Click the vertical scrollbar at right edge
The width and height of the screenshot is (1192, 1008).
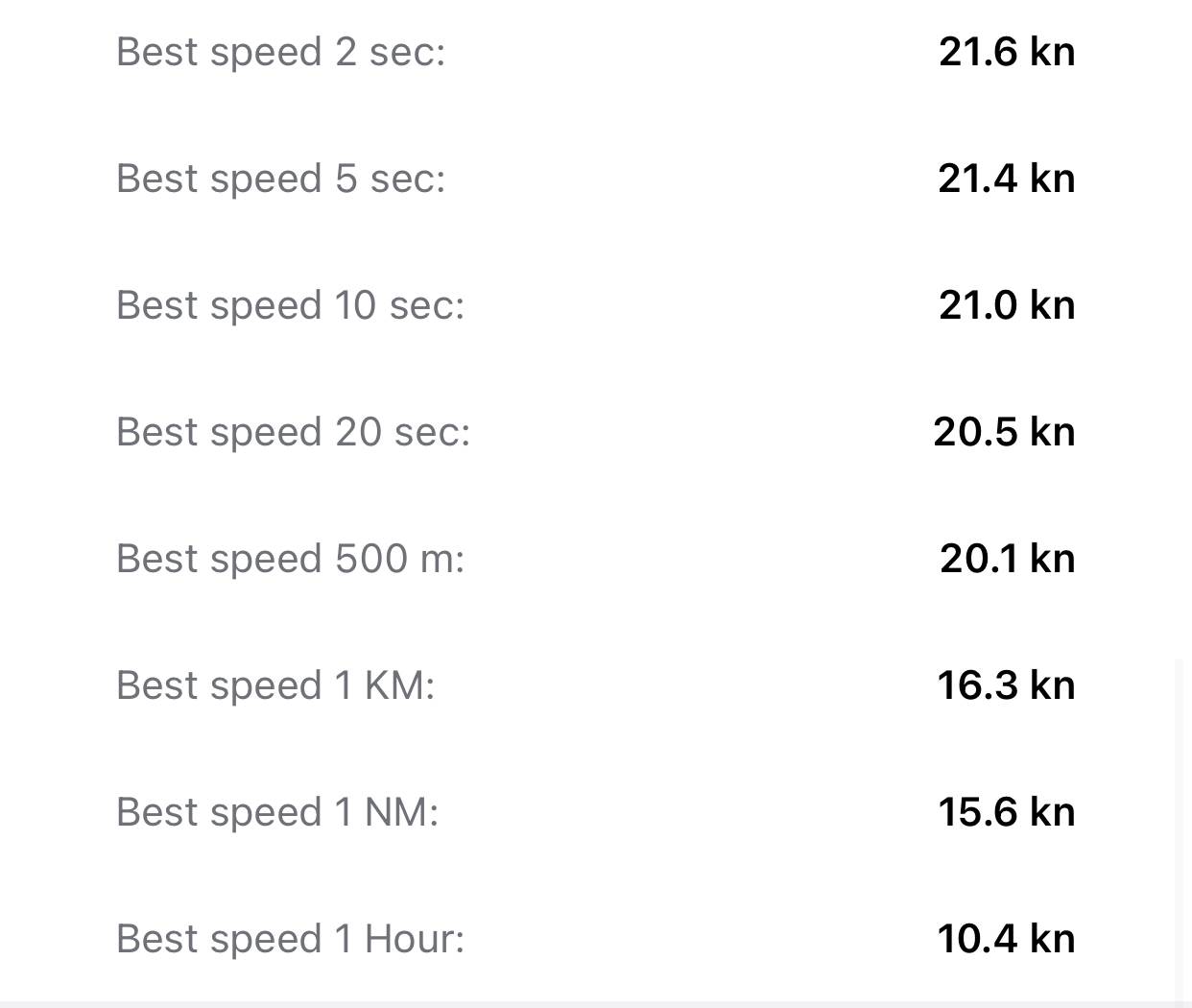tap(1182, 826)
